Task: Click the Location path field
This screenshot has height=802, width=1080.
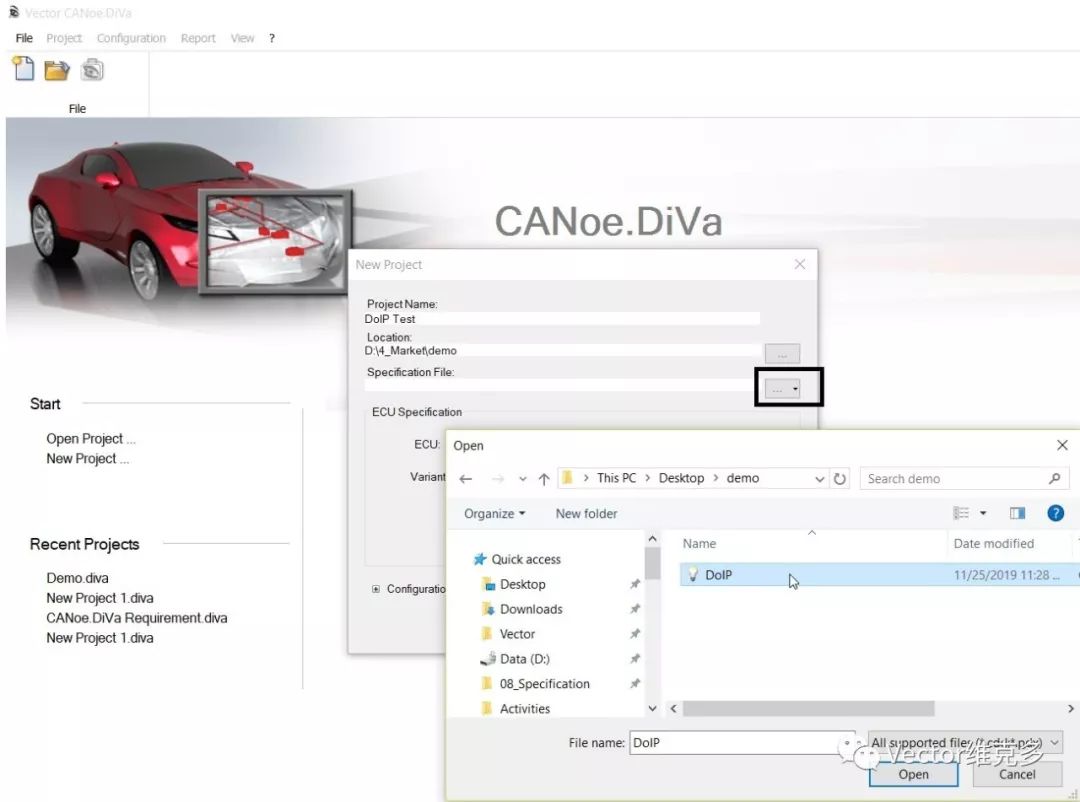Action: [x=562, y=351]
